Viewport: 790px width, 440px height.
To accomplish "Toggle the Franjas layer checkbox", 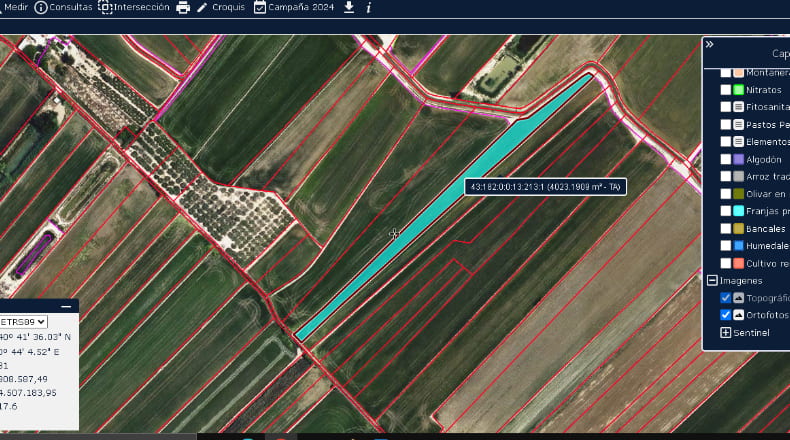I will pyautogui.click(x=726, y=211).
